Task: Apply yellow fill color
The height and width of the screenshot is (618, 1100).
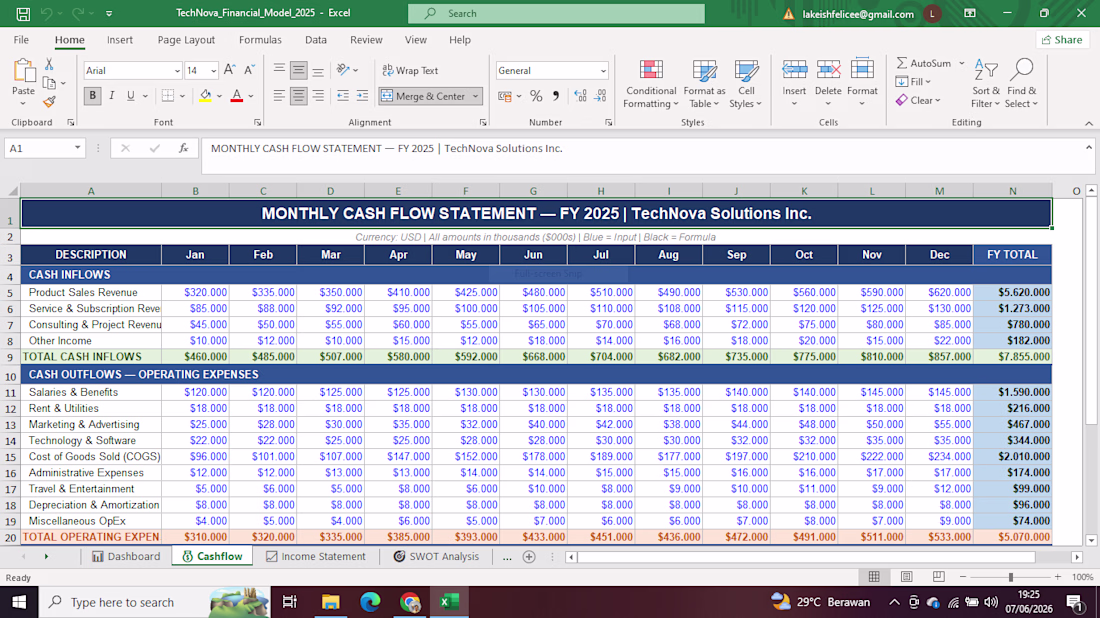Action: (x=205, y=96)
